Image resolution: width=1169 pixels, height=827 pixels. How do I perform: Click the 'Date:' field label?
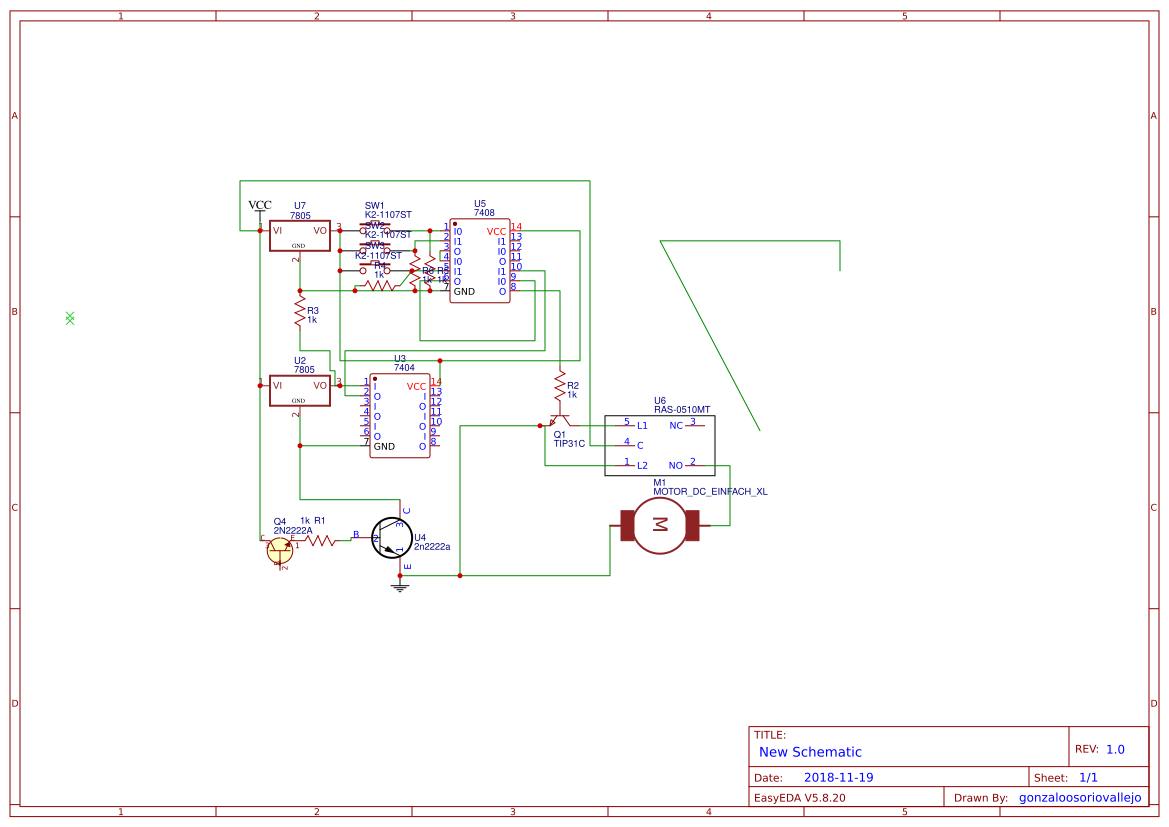[x=768, y=777]
